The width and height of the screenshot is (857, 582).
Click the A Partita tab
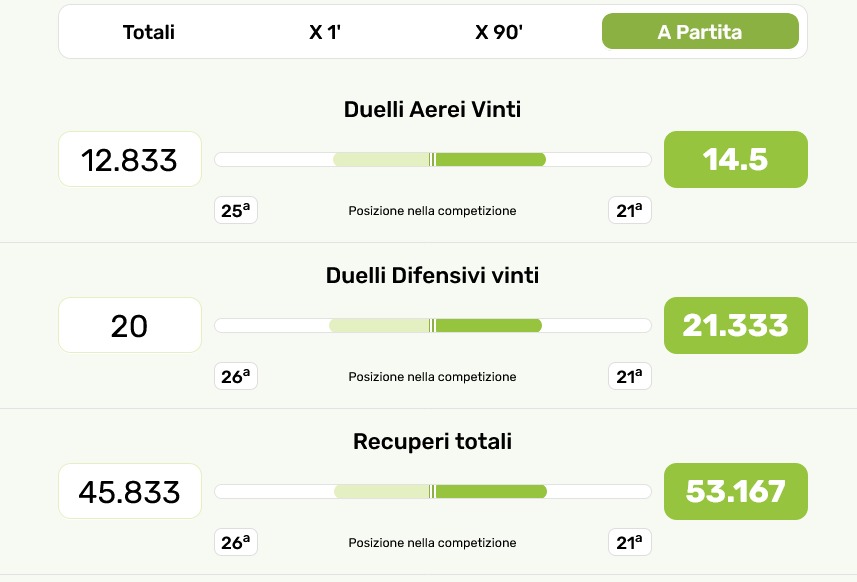point(699,32)
